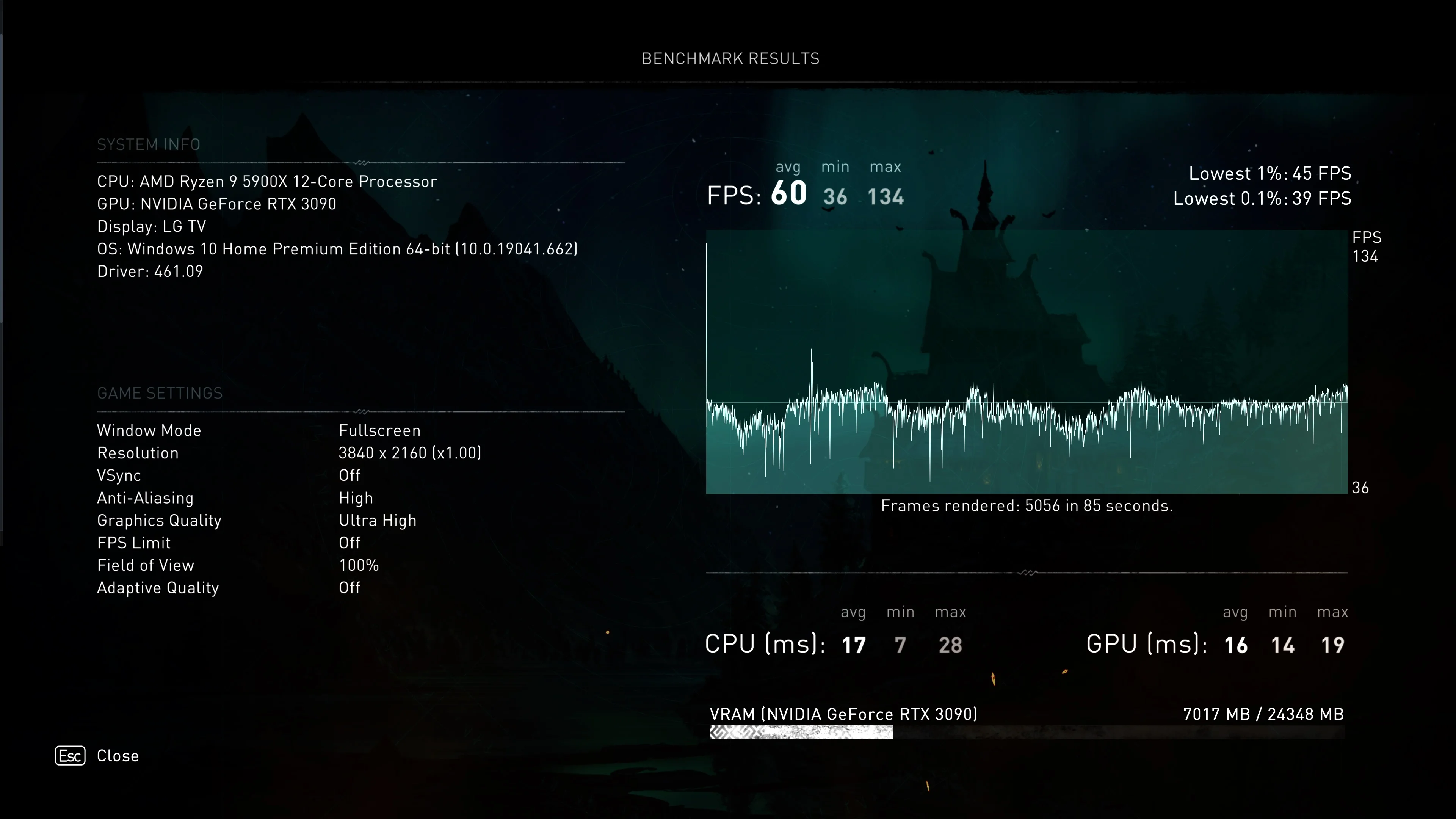This screenshot has width=1456, height=819.
Task: Click the GAME SETTINGS heading
Action: point(160,394)
